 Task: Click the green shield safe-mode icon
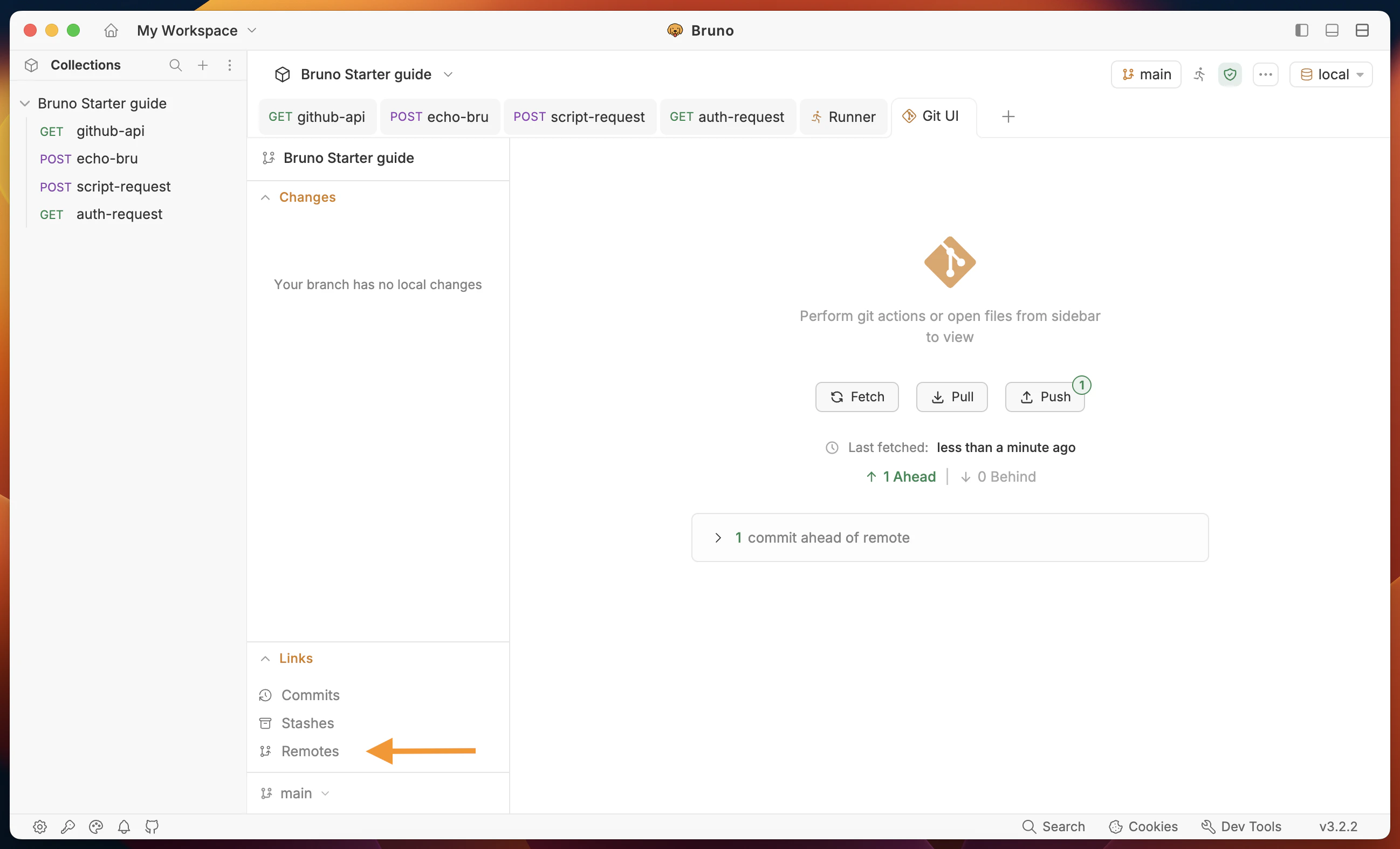pos(1230,74)
